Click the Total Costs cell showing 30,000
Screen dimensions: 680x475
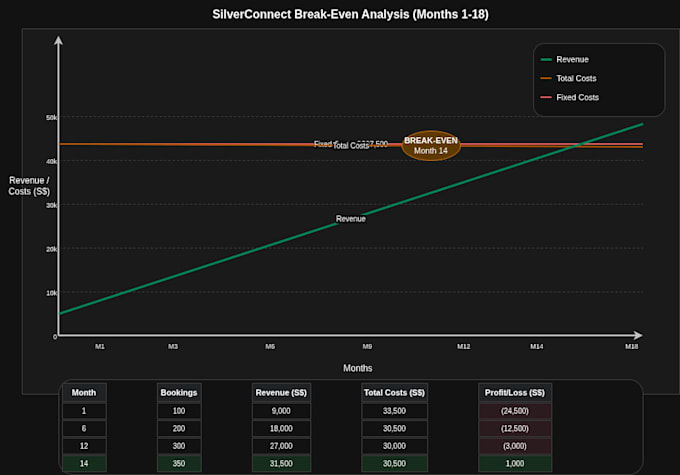pyautogui.click(x=394, y=446)
